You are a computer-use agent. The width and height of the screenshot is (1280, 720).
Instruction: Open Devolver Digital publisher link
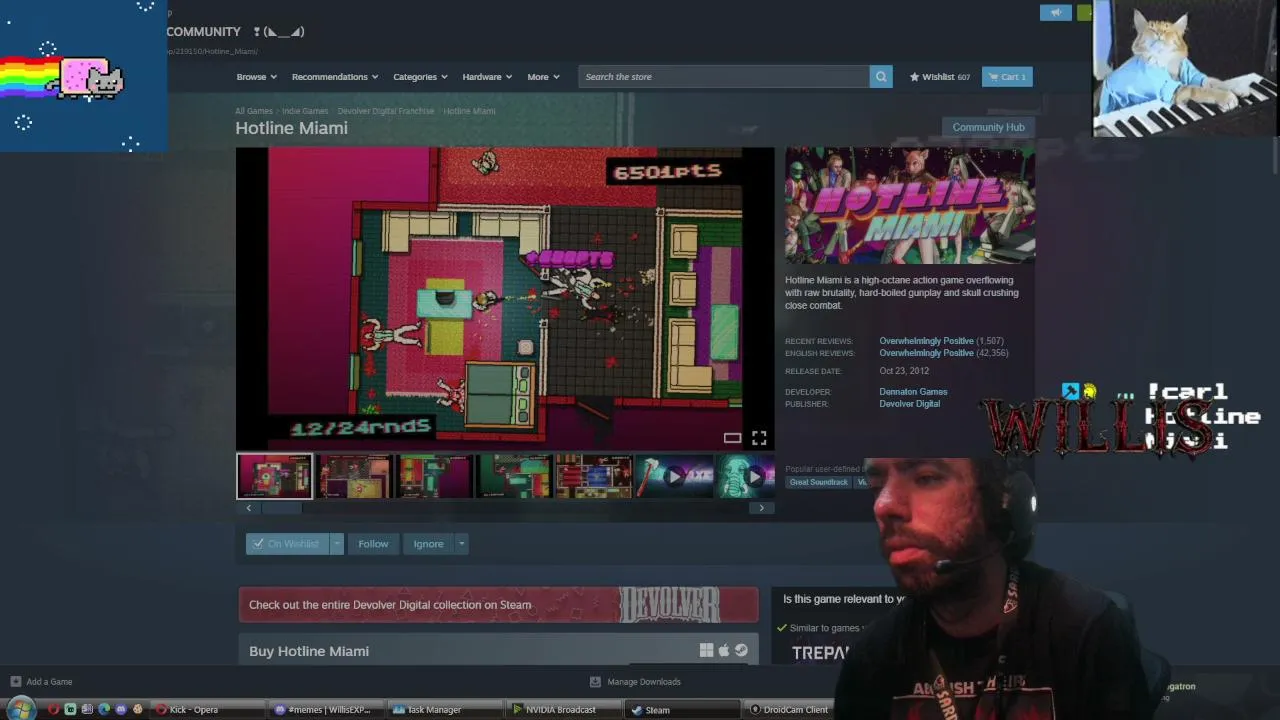point(909,404)
